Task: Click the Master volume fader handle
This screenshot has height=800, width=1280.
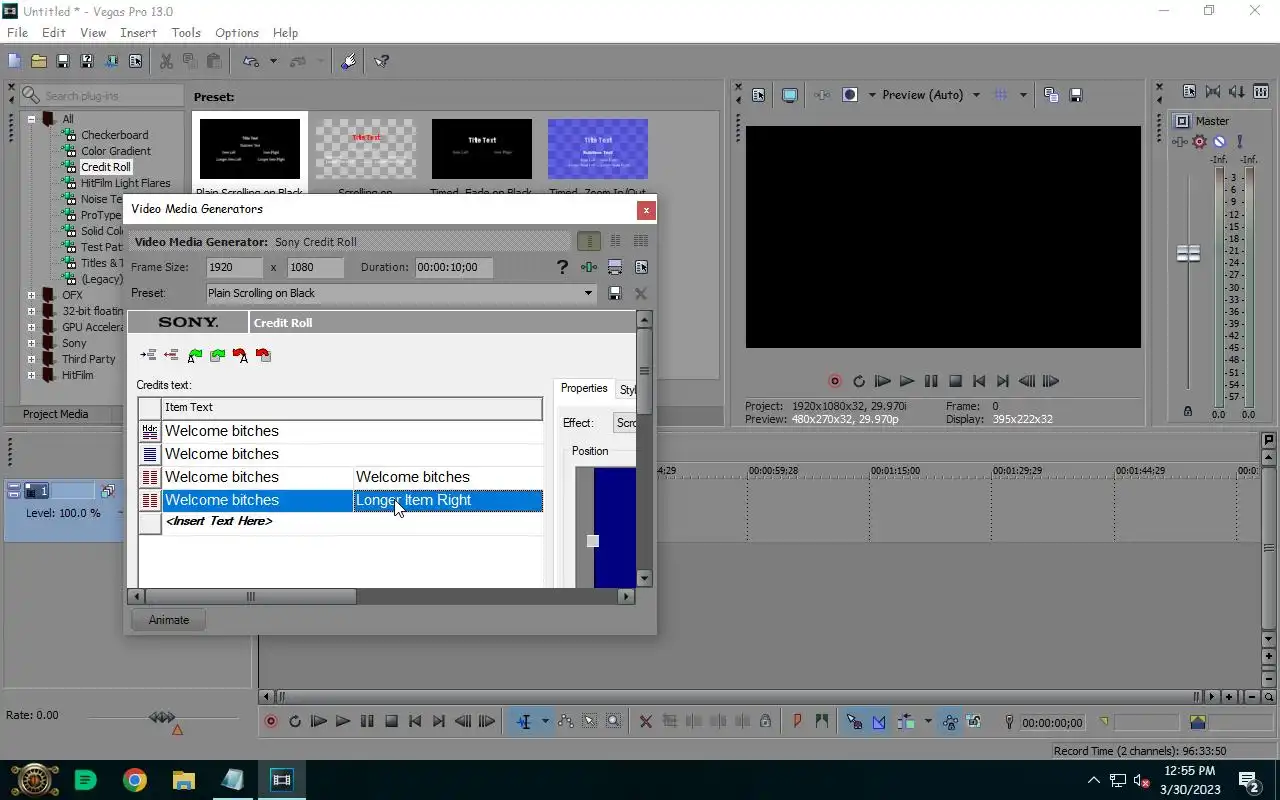Action: pyautogui.click(x=1188, y=253)
